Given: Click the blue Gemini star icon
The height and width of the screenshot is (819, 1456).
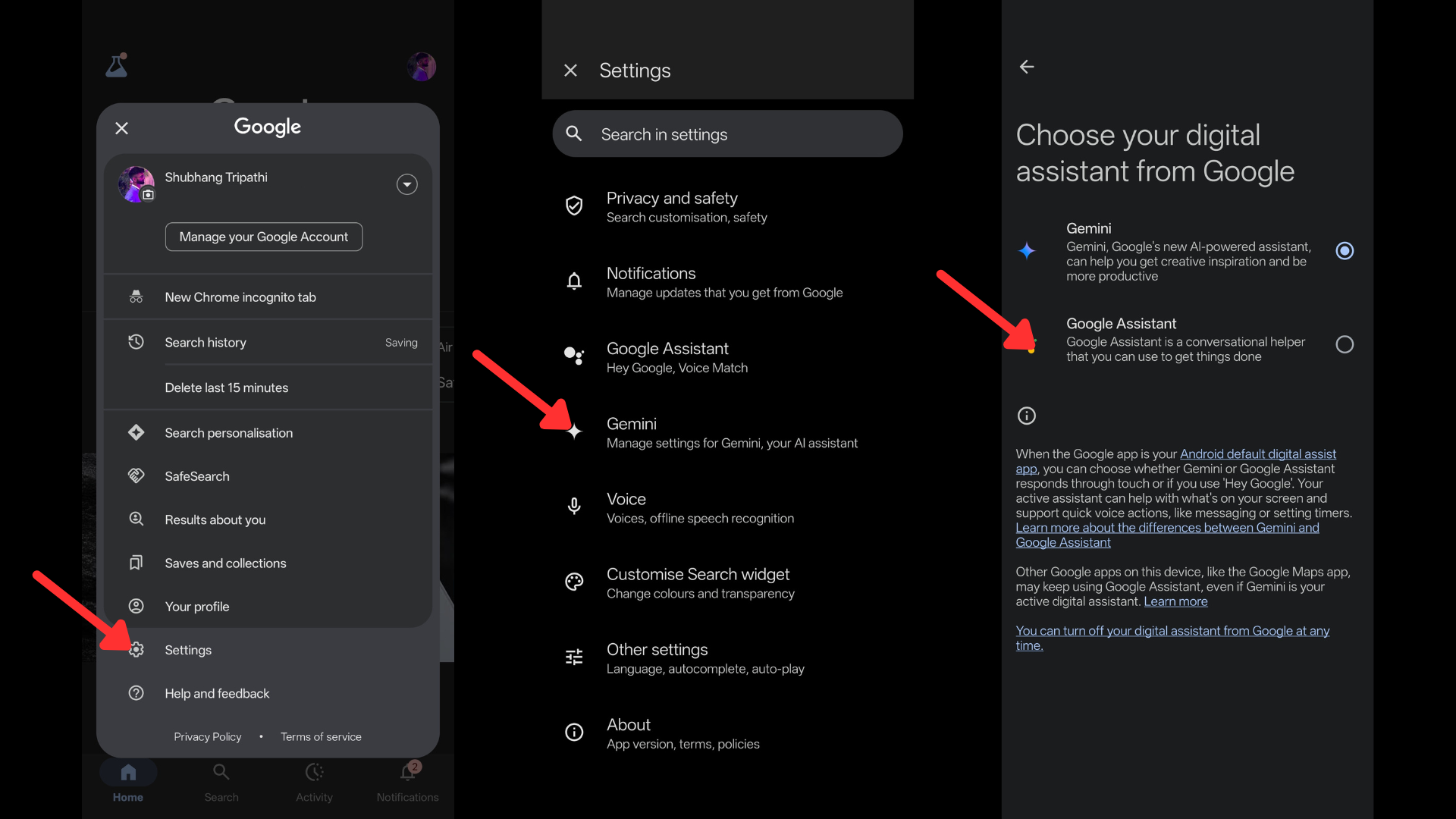Looking at the screenshot, I should click(x=1027, y=251).
